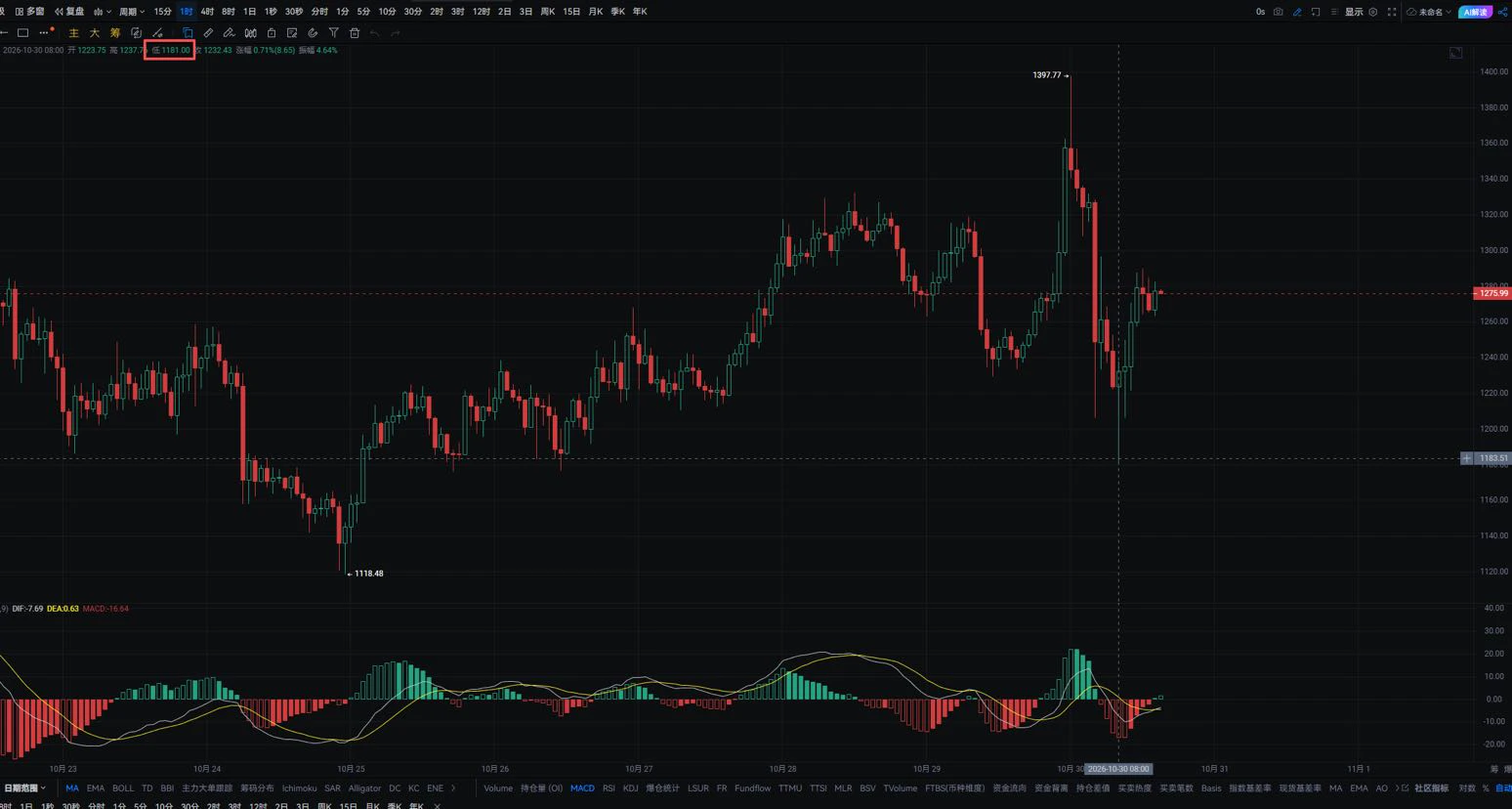The width and height of the screenshot is (1512, 809).
Task: Click the 筹 chip distribution icon
Action: [x=115, y=33]
